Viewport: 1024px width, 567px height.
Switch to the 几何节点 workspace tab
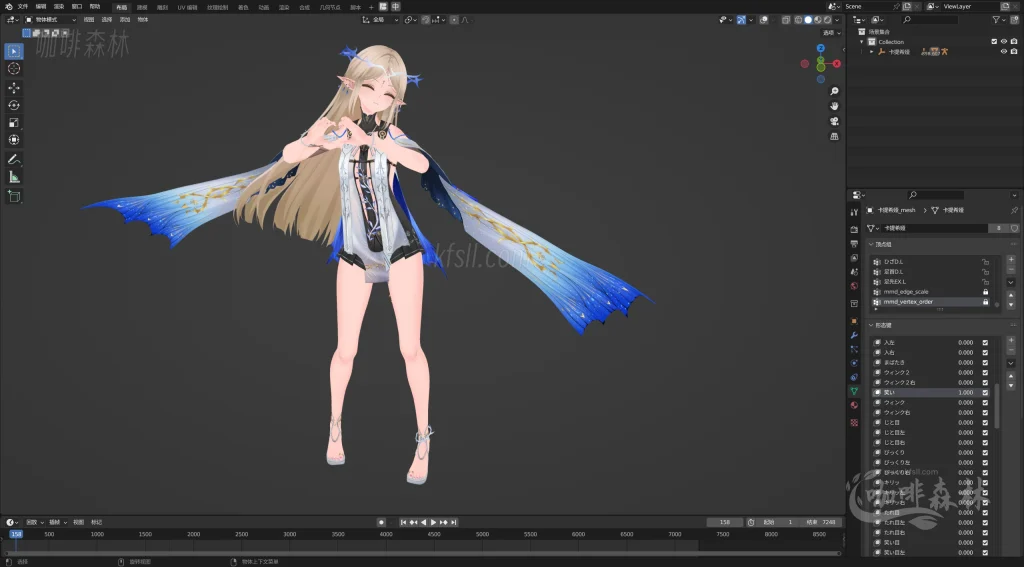[x=330, y=7]
